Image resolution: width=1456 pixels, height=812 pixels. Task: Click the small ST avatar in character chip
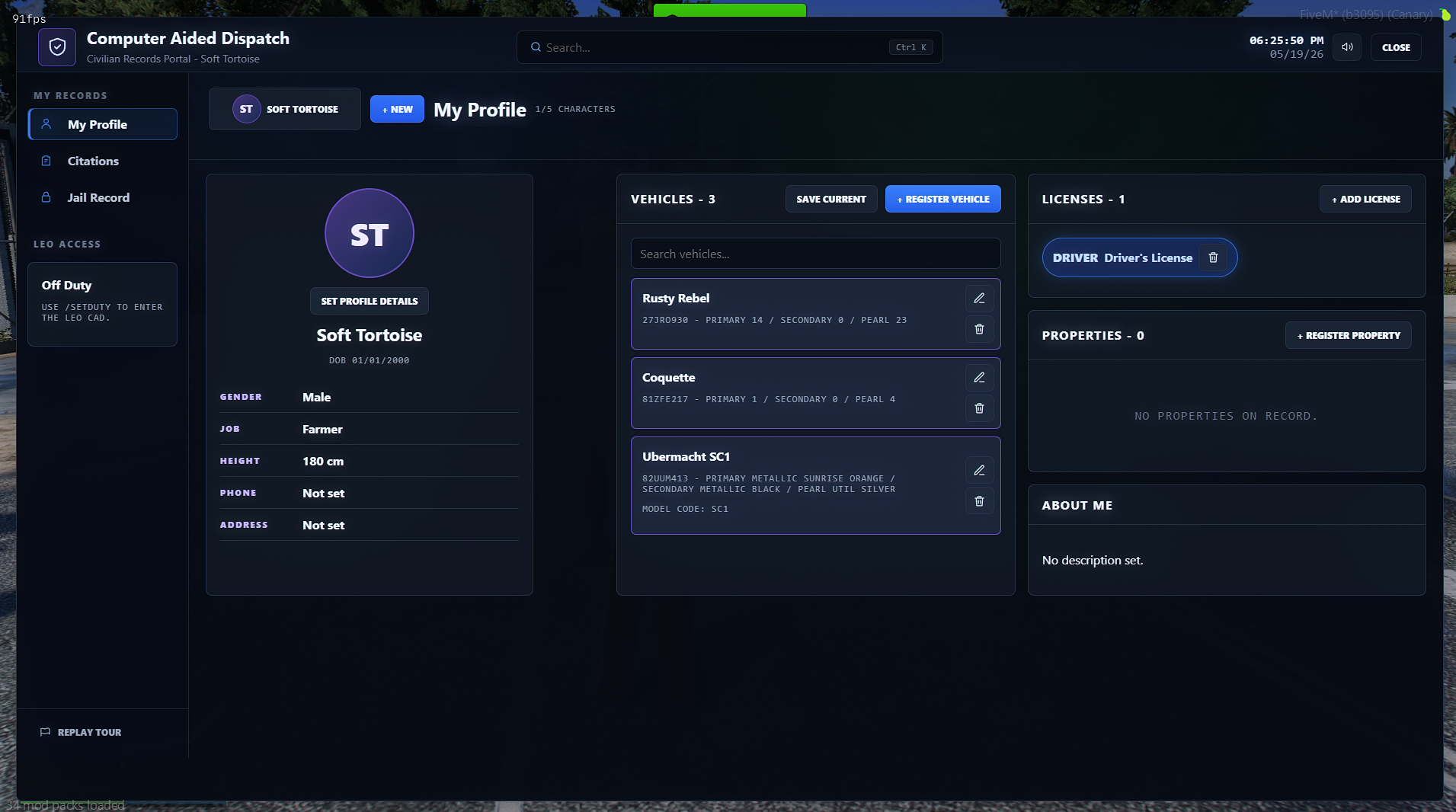(246, 109)
